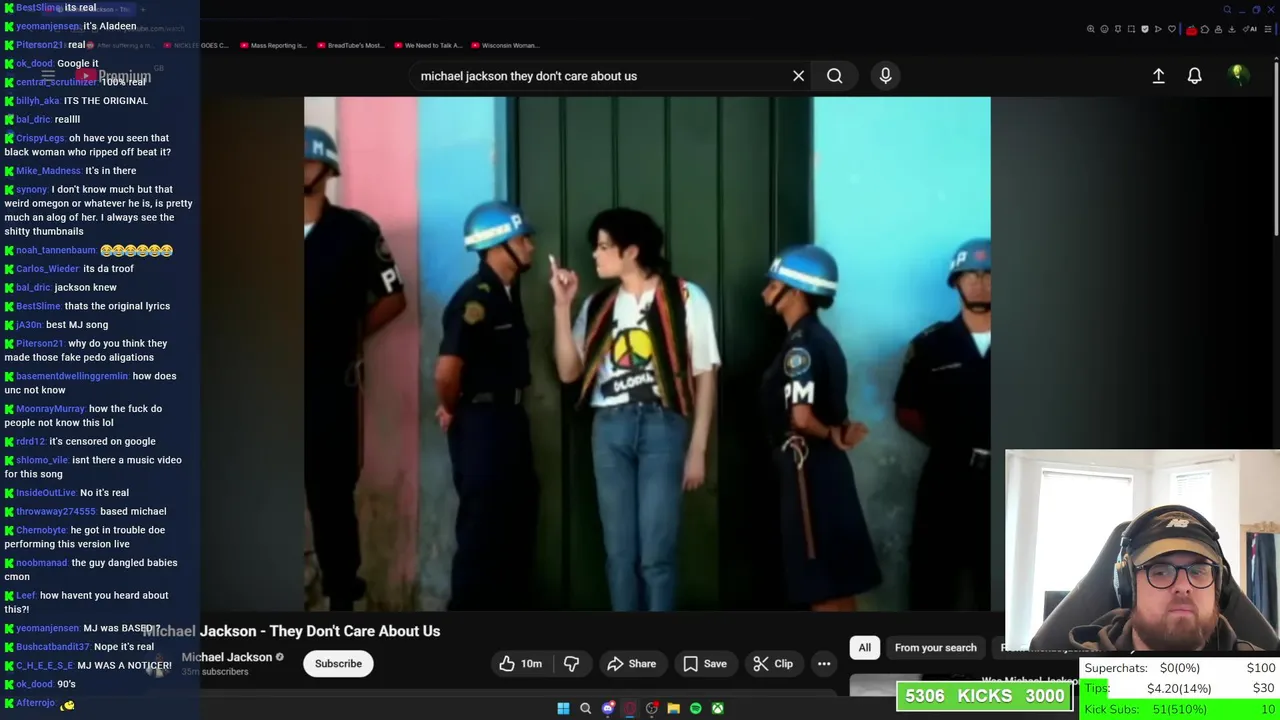1280x720 pixels.
Task: Open OBS Studio from the taskbar
Action: (x=652, y=708)
